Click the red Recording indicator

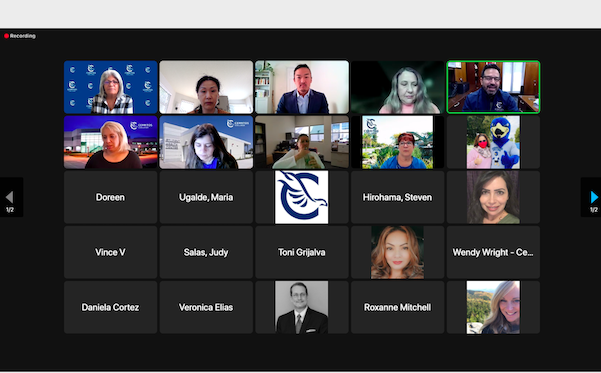click(20, 36)
